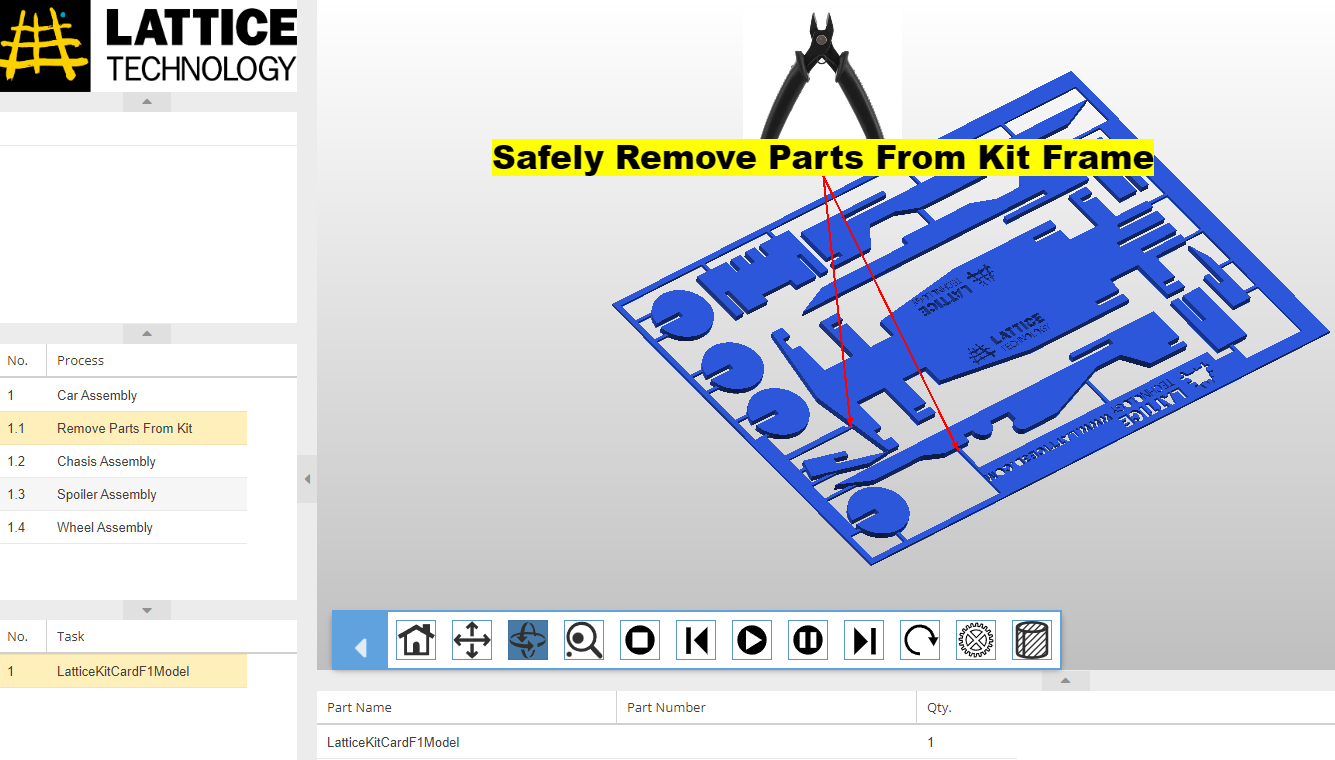Skip to the next animation step
Image resolution: width=1335 pixels, height=760 pixels.
863,640
